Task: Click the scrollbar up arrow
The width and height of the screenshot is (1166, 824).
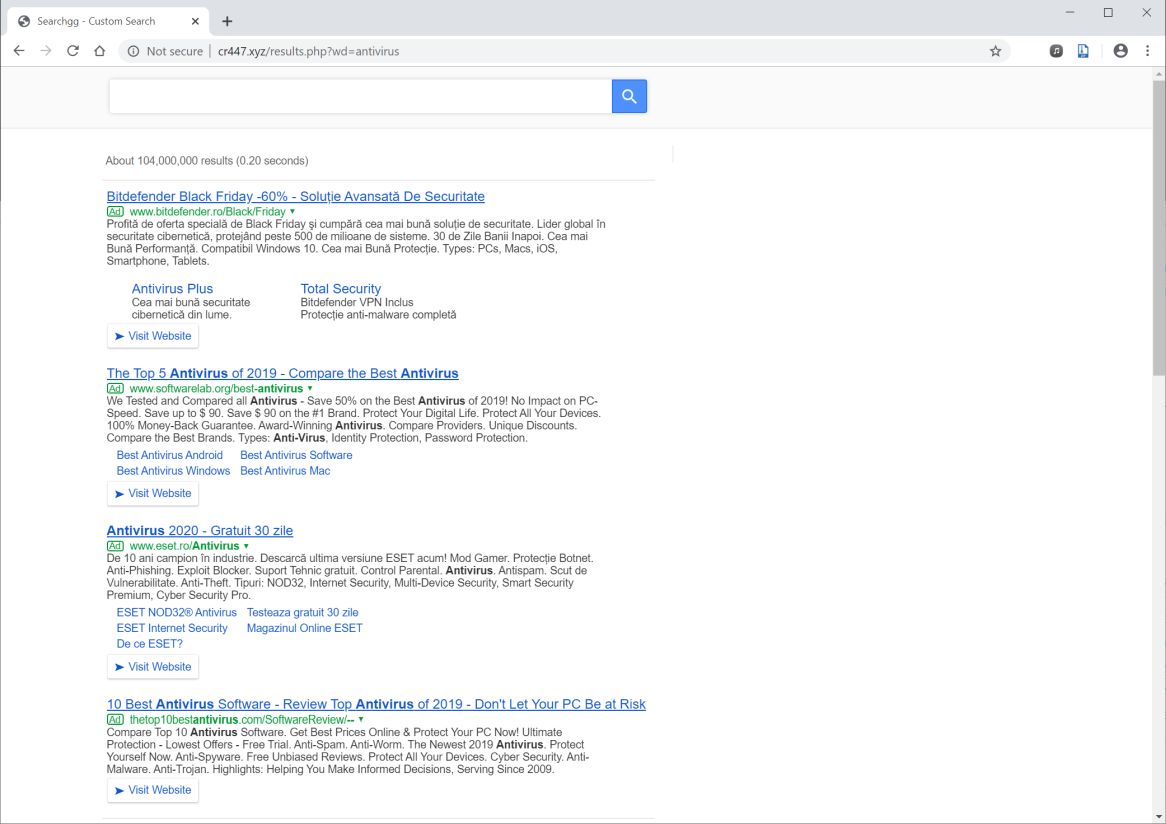Action: pos(1159,74)
